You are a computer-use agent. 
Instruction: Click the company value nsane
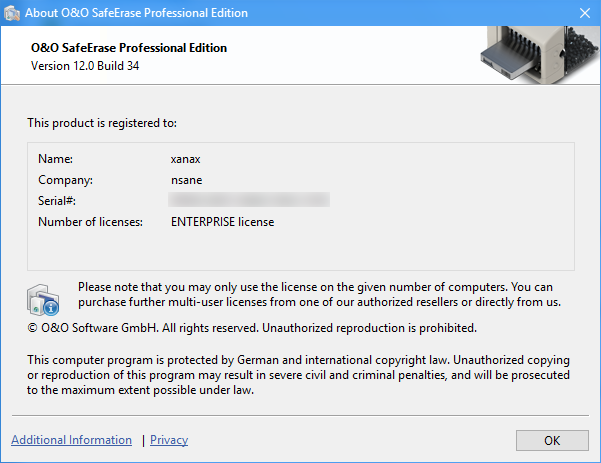188,180
